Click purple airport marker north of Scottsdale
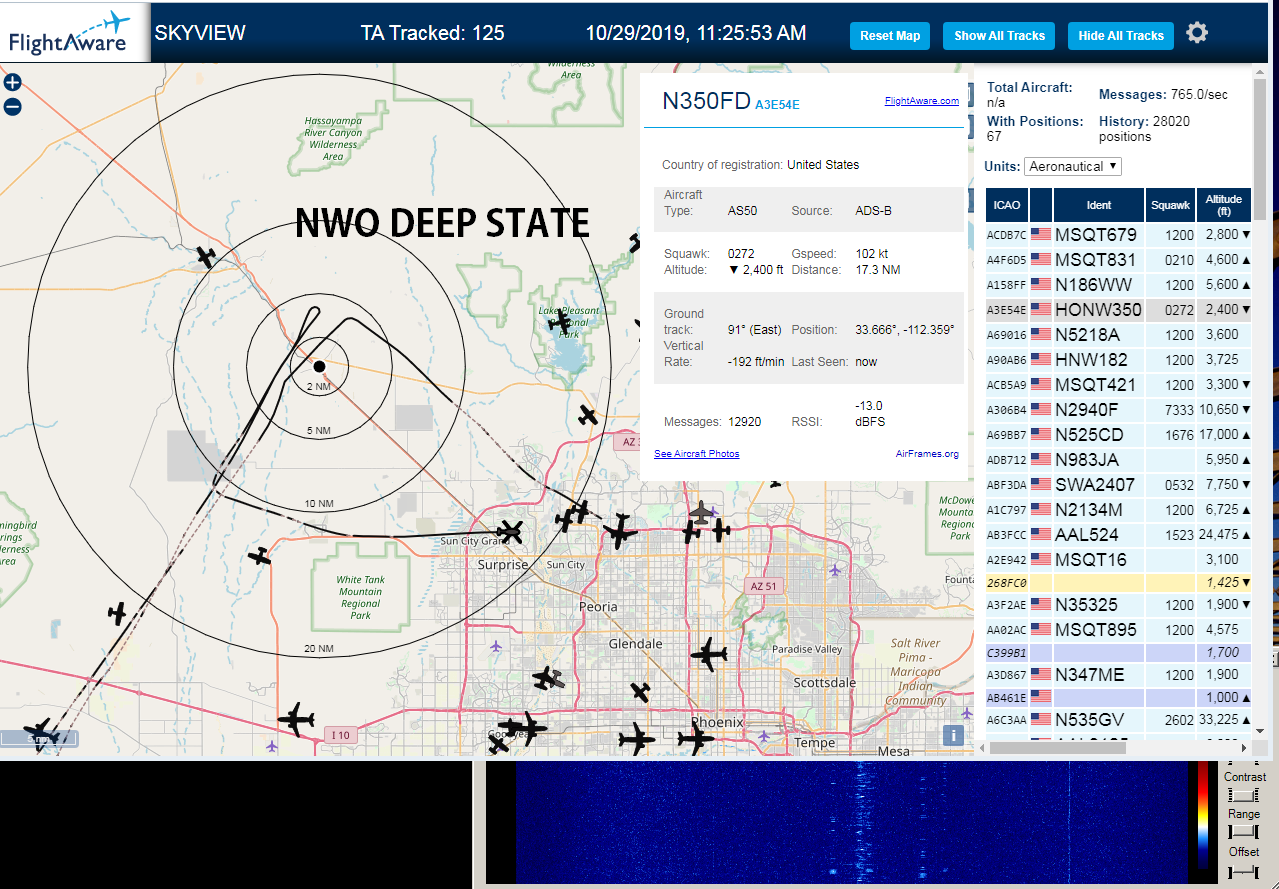This screenshot has width=1279, height=889. (835, 569)
